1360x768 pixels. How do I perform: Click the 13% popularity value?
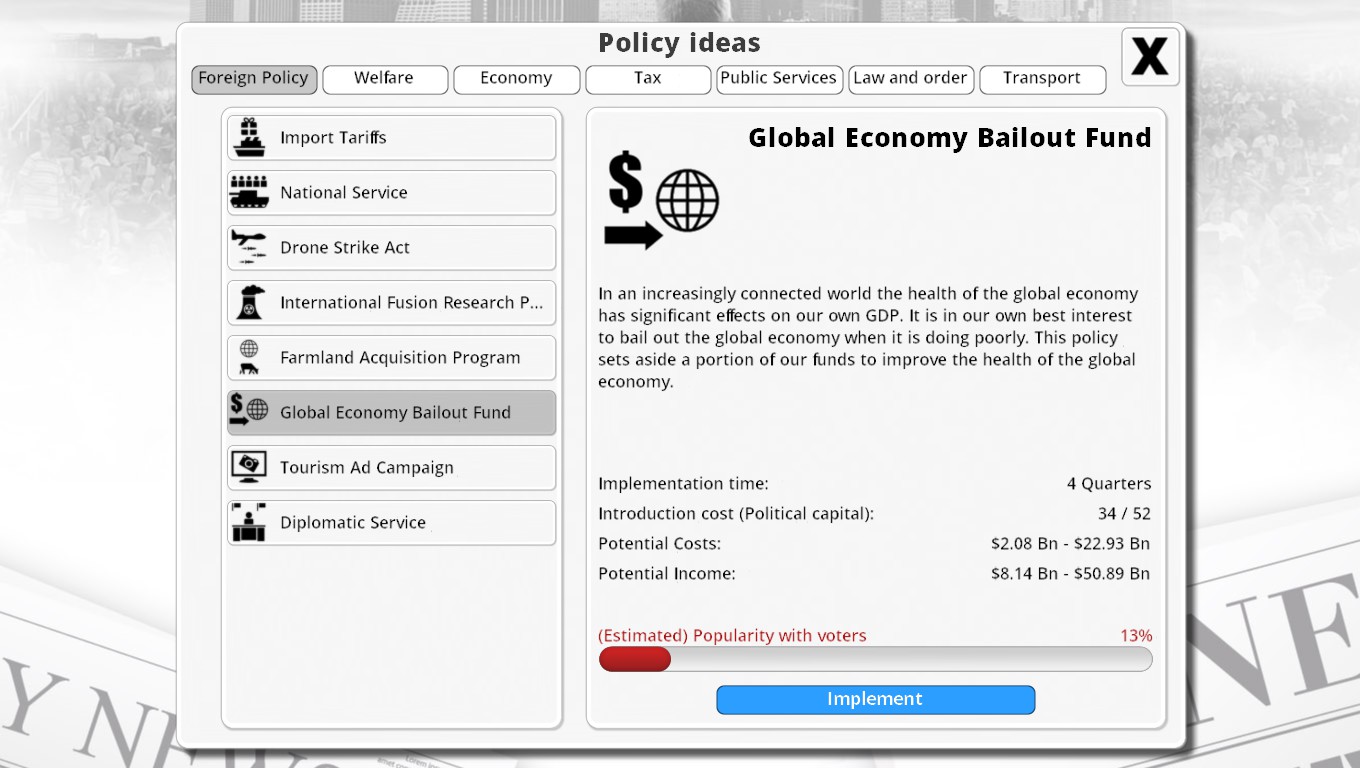pyautogui.click(x=1136, y=636)
